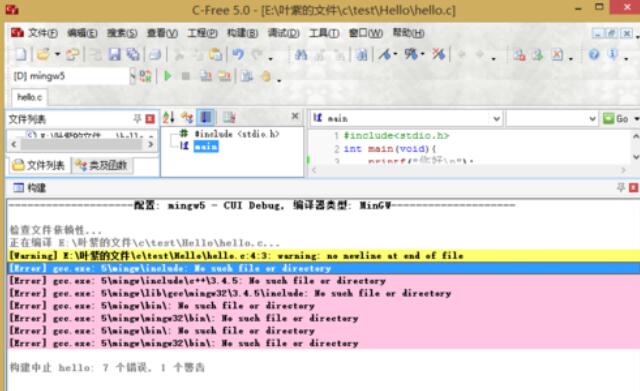Select the hello.c editor tab

point(29,97)
